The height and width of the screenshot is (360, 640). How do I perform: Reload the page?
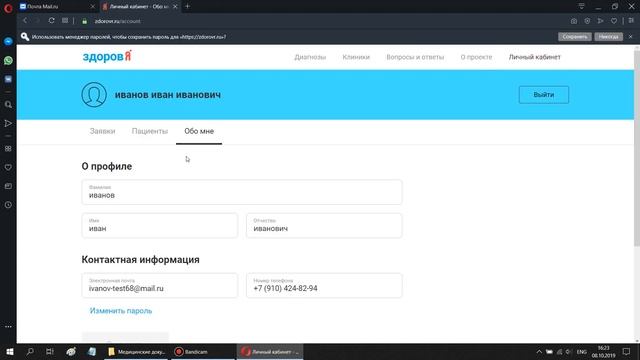51,21
